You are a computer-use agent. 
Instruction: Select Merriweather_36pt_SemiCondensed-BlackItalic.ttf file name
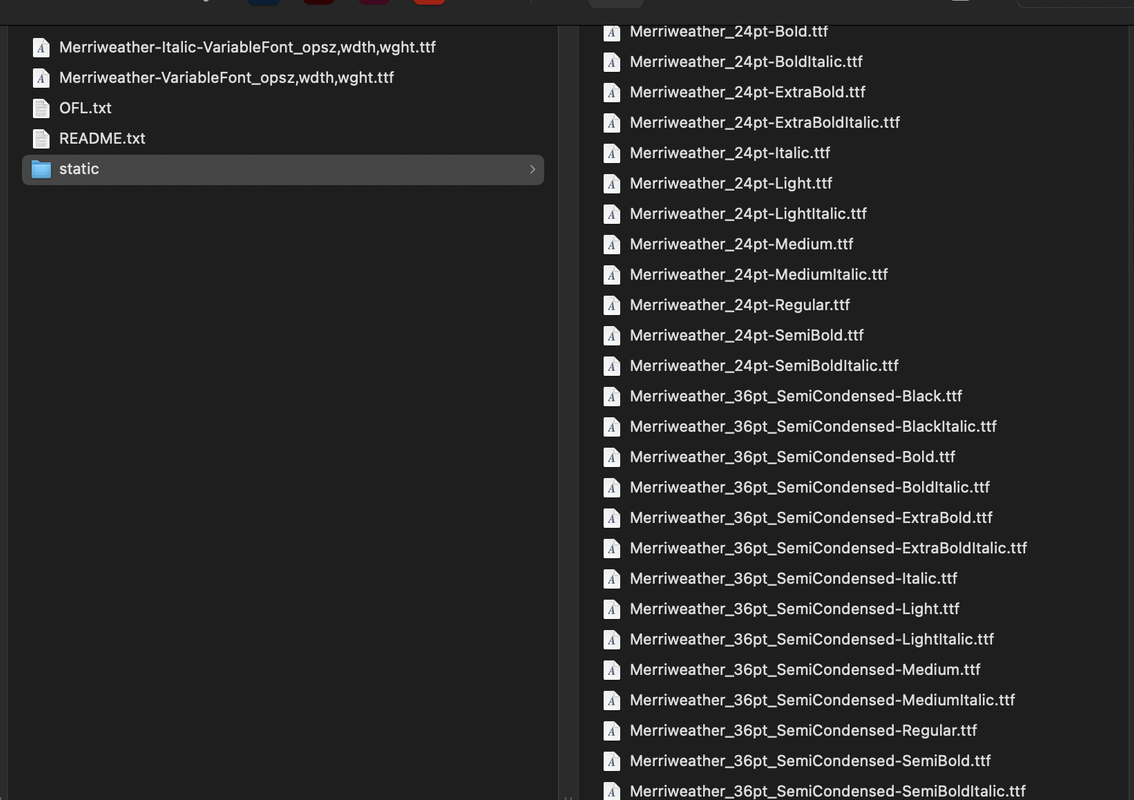[814, 426]
